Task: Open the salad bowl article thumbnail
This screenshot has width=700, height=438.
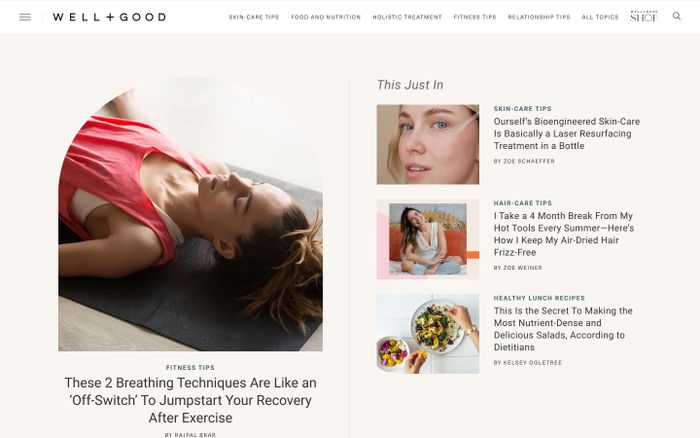Action: (x=428, y=334)
